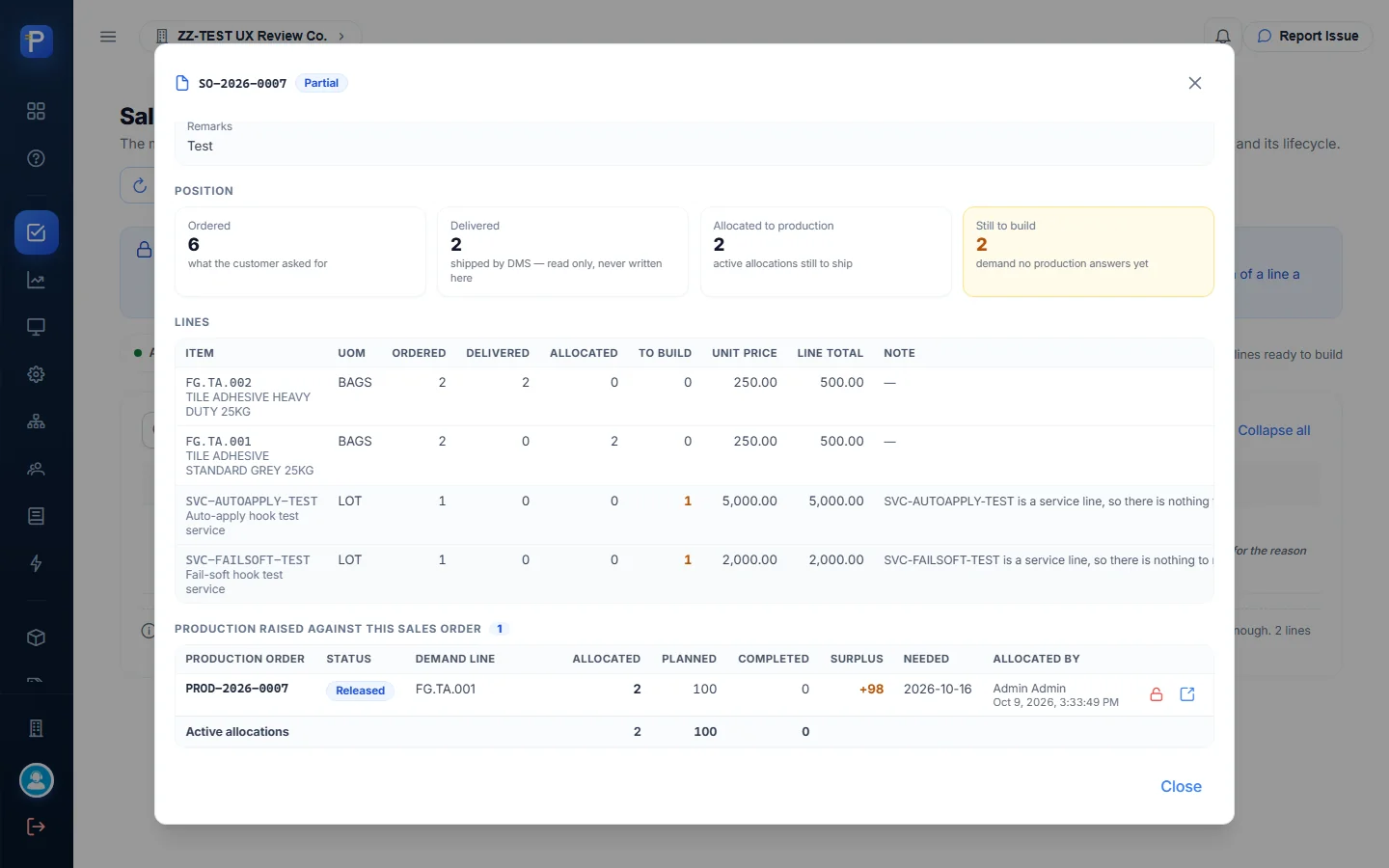This screenshot has height=868, width=1389.
Task: Open the notifications bell
Action: pos(1222,37)
